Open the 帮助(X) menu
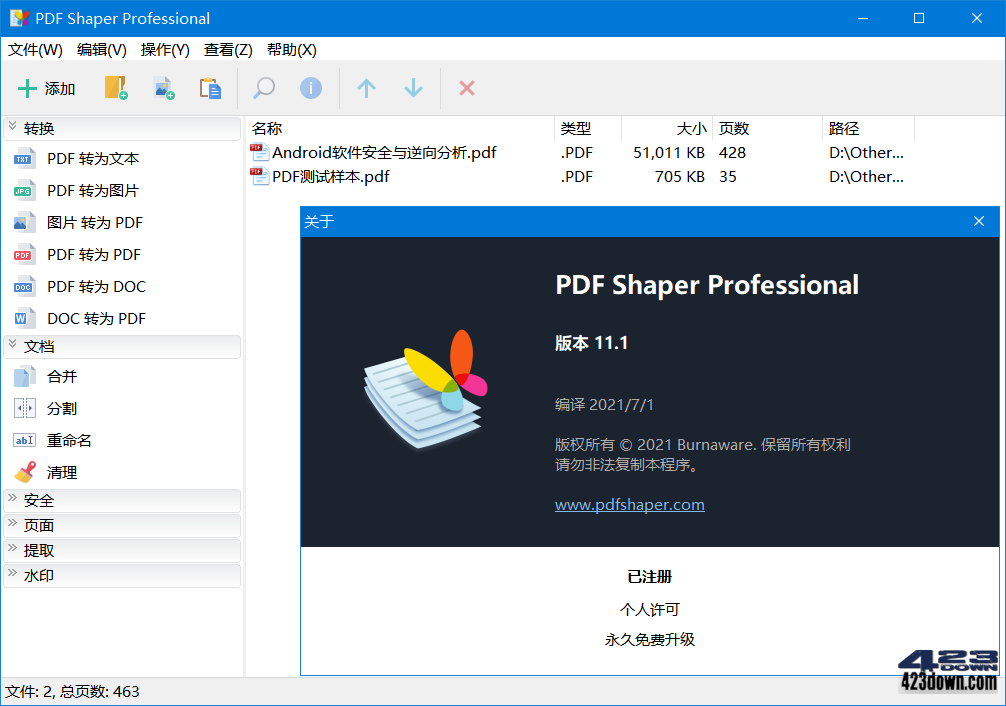This screenshot has width=1006, height=706. pyautogui.click(x=292, y=50)
